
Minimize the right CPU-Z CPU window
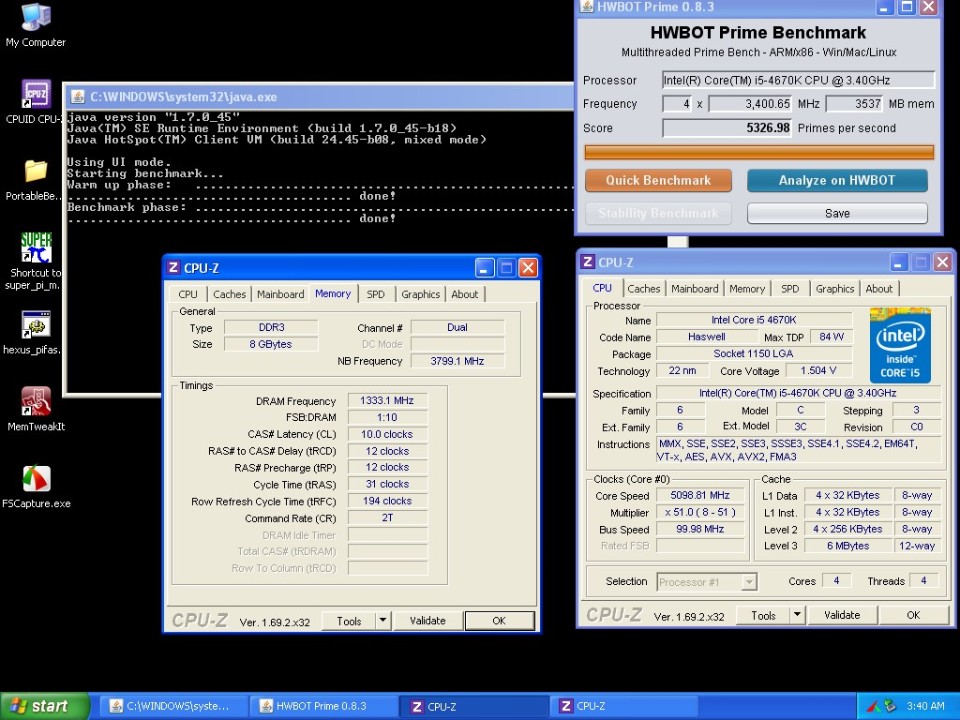tap(898, 263)
